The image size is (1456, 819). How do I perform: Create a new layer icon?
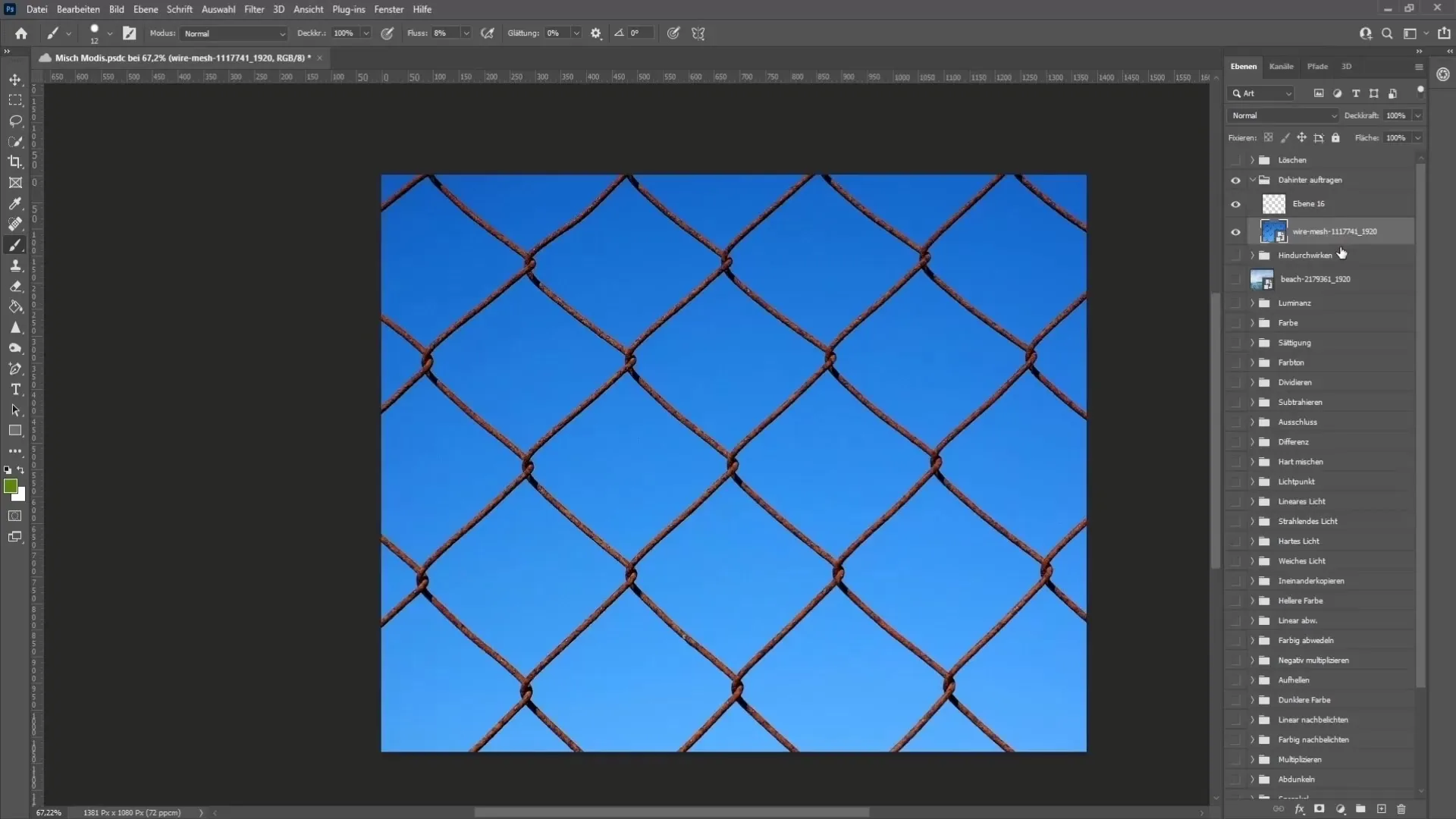click(1381, 809)
